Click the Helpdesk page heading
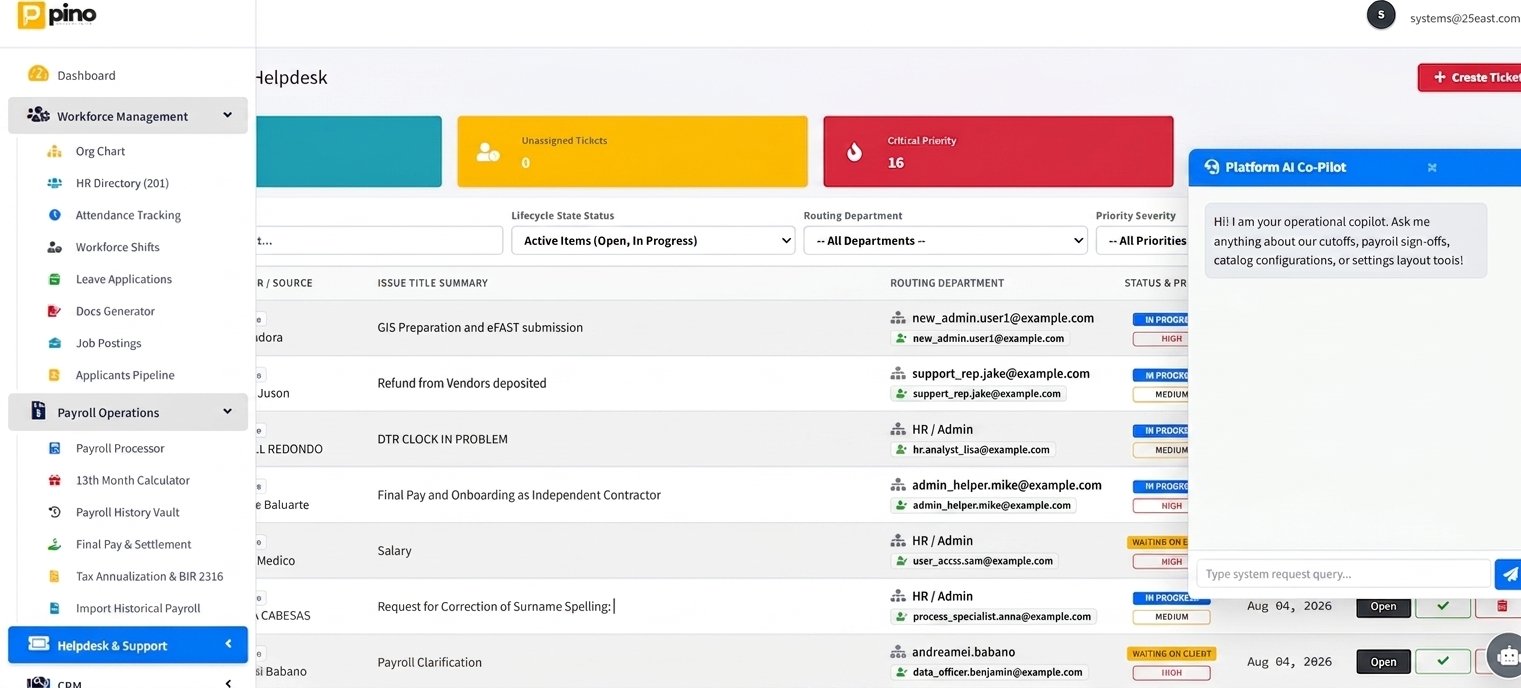The height and width of the screenshot is (688, 1521). coord(291,77)
